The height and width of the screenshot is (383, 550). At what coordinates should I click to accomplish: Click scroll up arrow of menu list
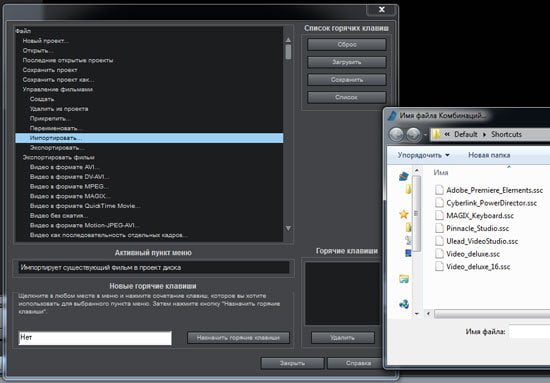[288, 40]
